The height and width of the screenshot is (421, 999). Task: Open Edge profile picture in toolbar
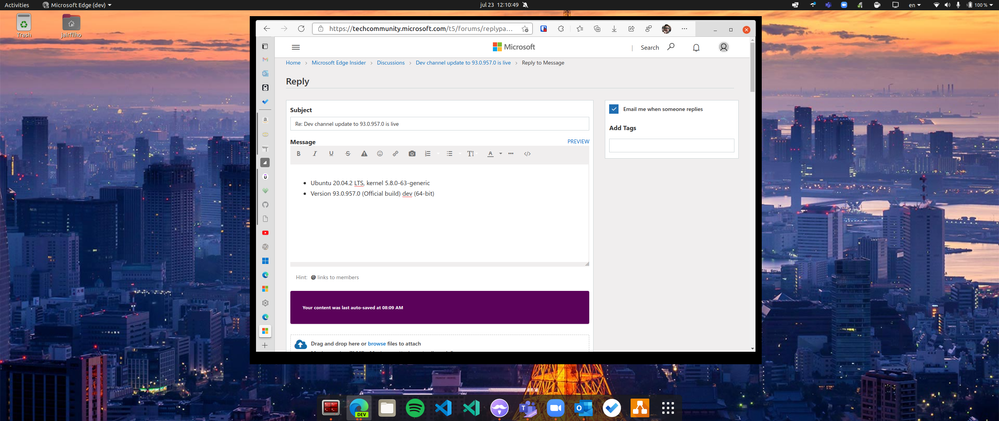pos(666,29)
